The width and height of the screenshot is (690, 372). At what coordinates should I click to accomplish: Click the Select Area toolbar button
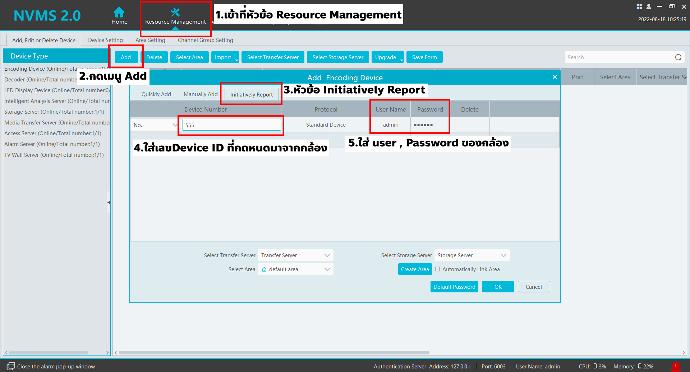tap(189, 57)
